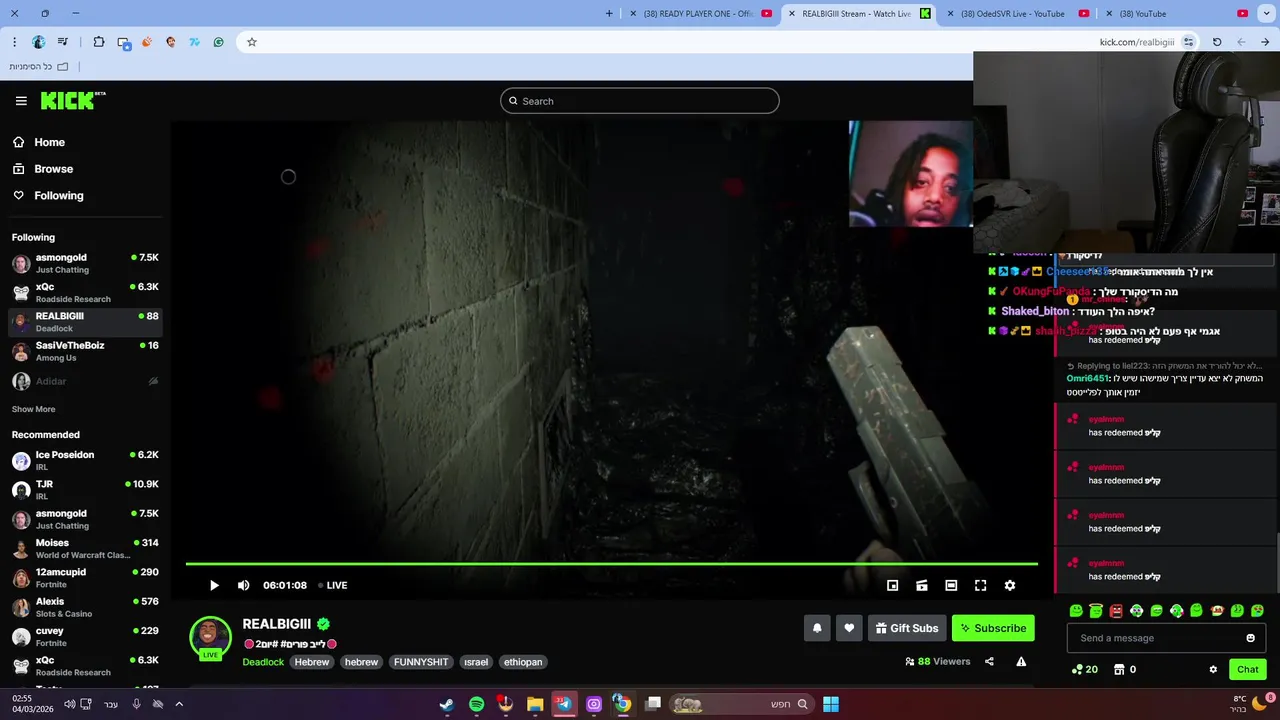Screen dimensions: 1280x720
Task: Send message with Chat button
Action: point(1248,670)
